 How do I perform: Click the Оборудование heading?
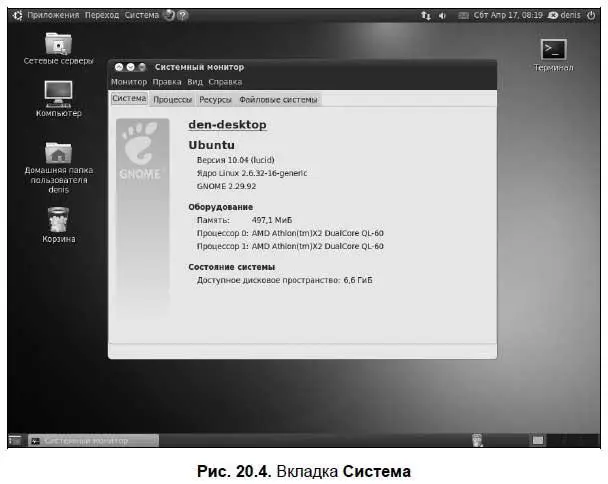[220, 207]
